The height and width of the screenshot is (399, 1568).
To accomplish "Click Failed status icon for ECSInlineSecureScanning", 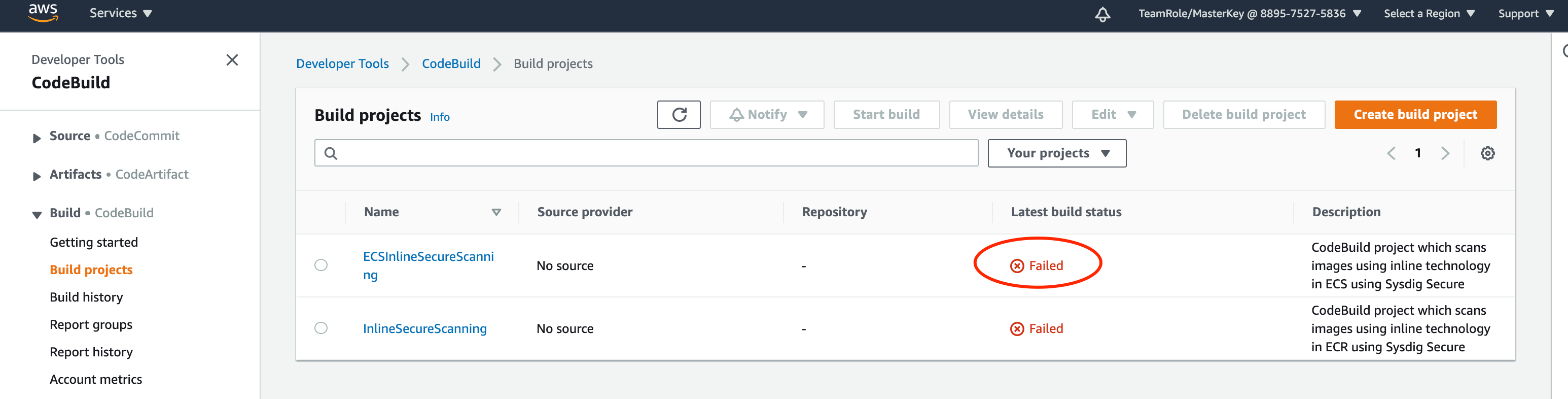I will click(x=1017, y=265).
